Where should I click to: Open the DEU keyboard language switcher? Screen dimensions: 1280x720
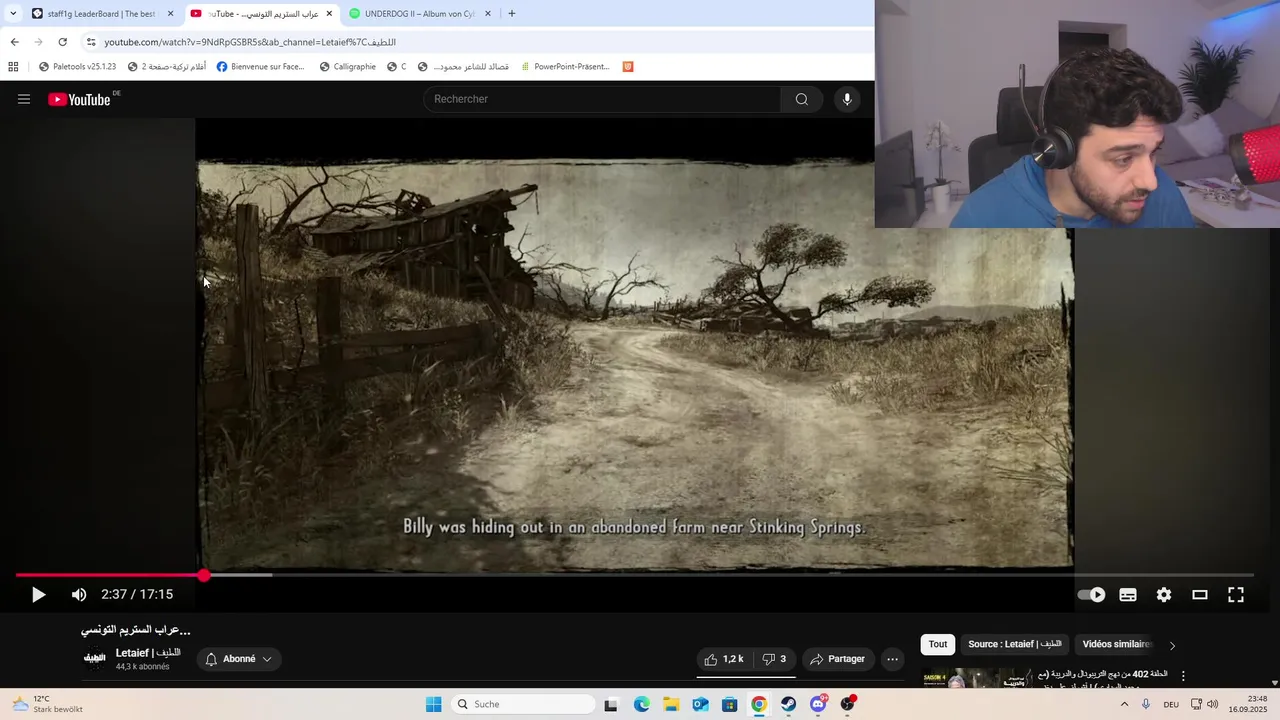tap(1171, 705)
